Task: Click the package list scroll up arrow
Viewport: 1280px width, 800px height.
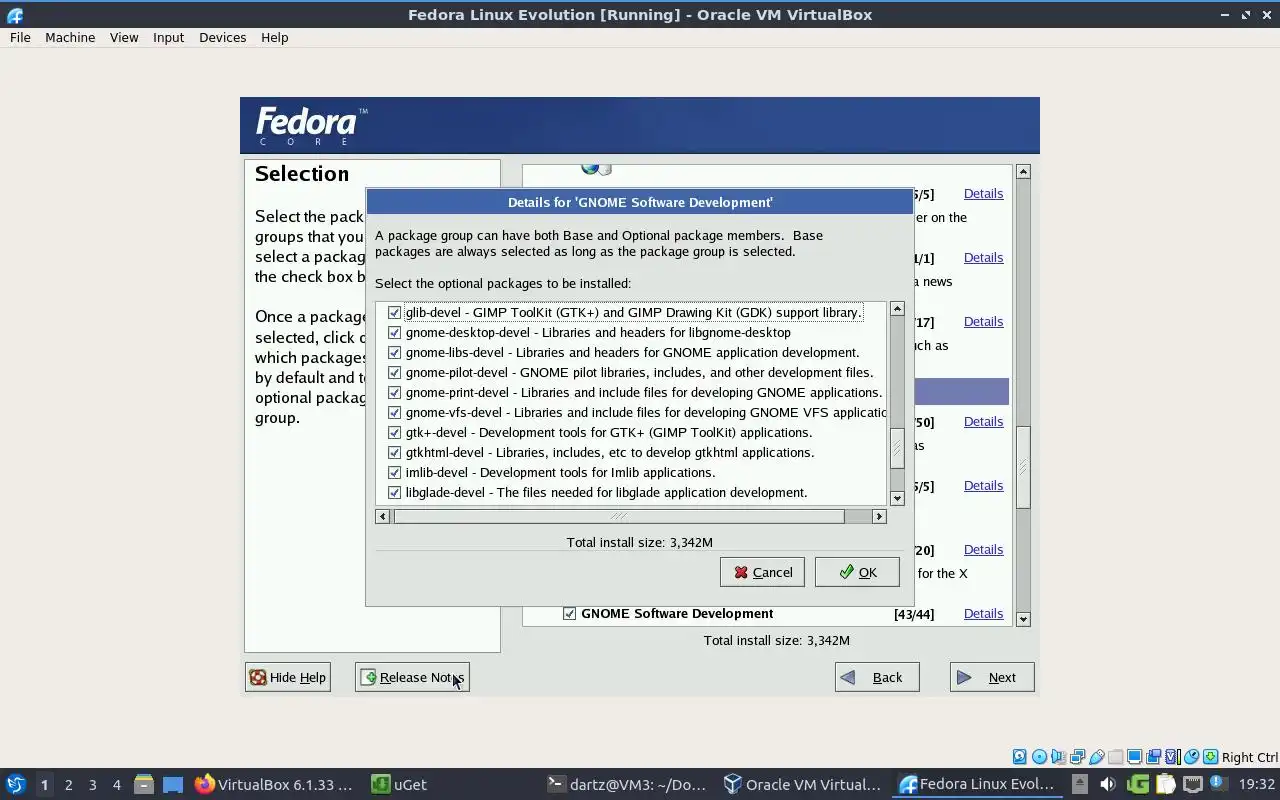Action: point(897,309)
